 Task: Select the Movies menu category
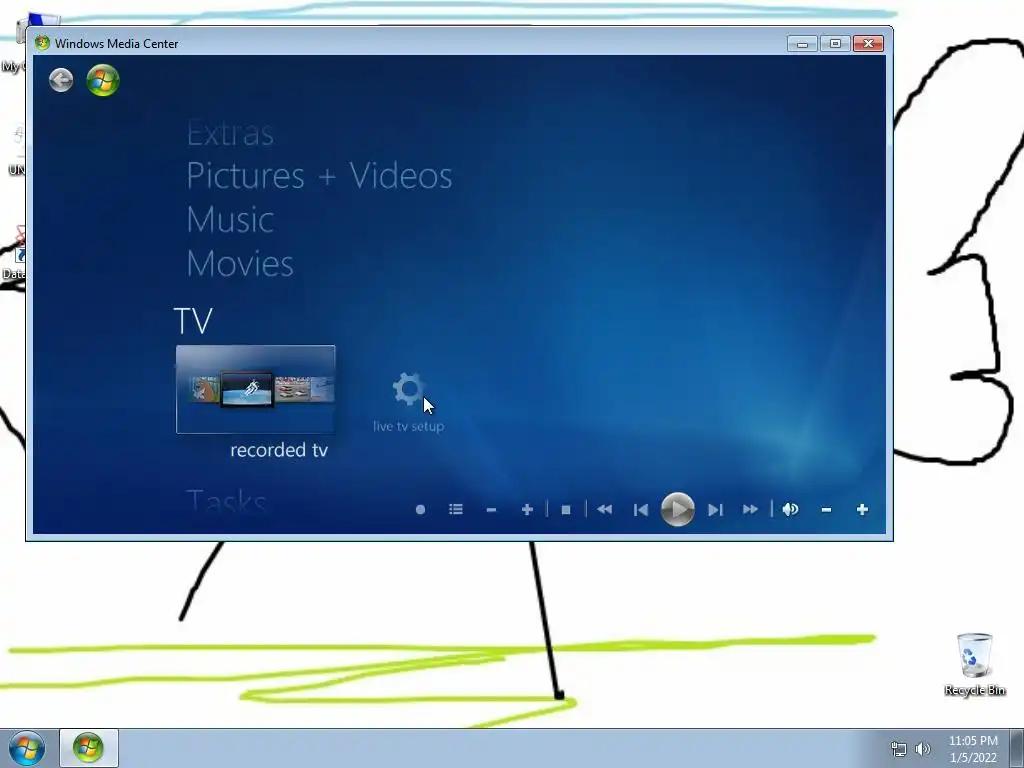240,263
